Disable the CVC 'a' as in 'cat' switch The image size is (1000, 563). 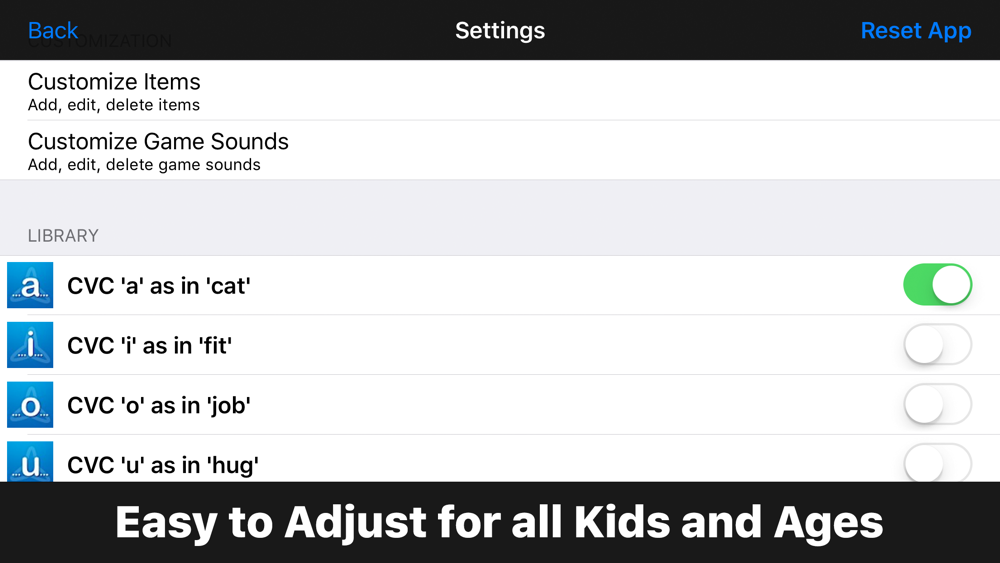pyautogui.click(x=937, y=285)
